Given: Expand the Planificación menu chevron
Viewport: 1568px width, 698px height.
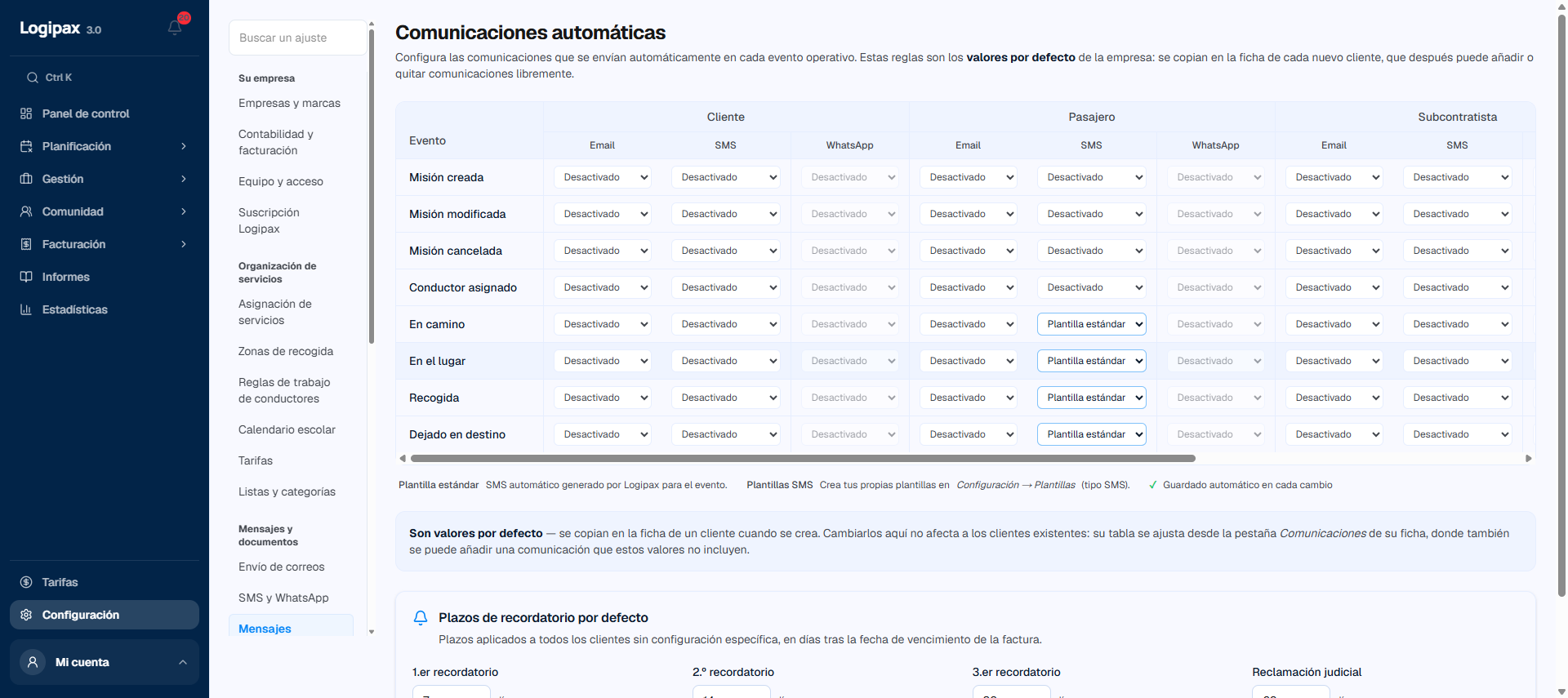Looking at the screenshot, I should pos(184,146).
